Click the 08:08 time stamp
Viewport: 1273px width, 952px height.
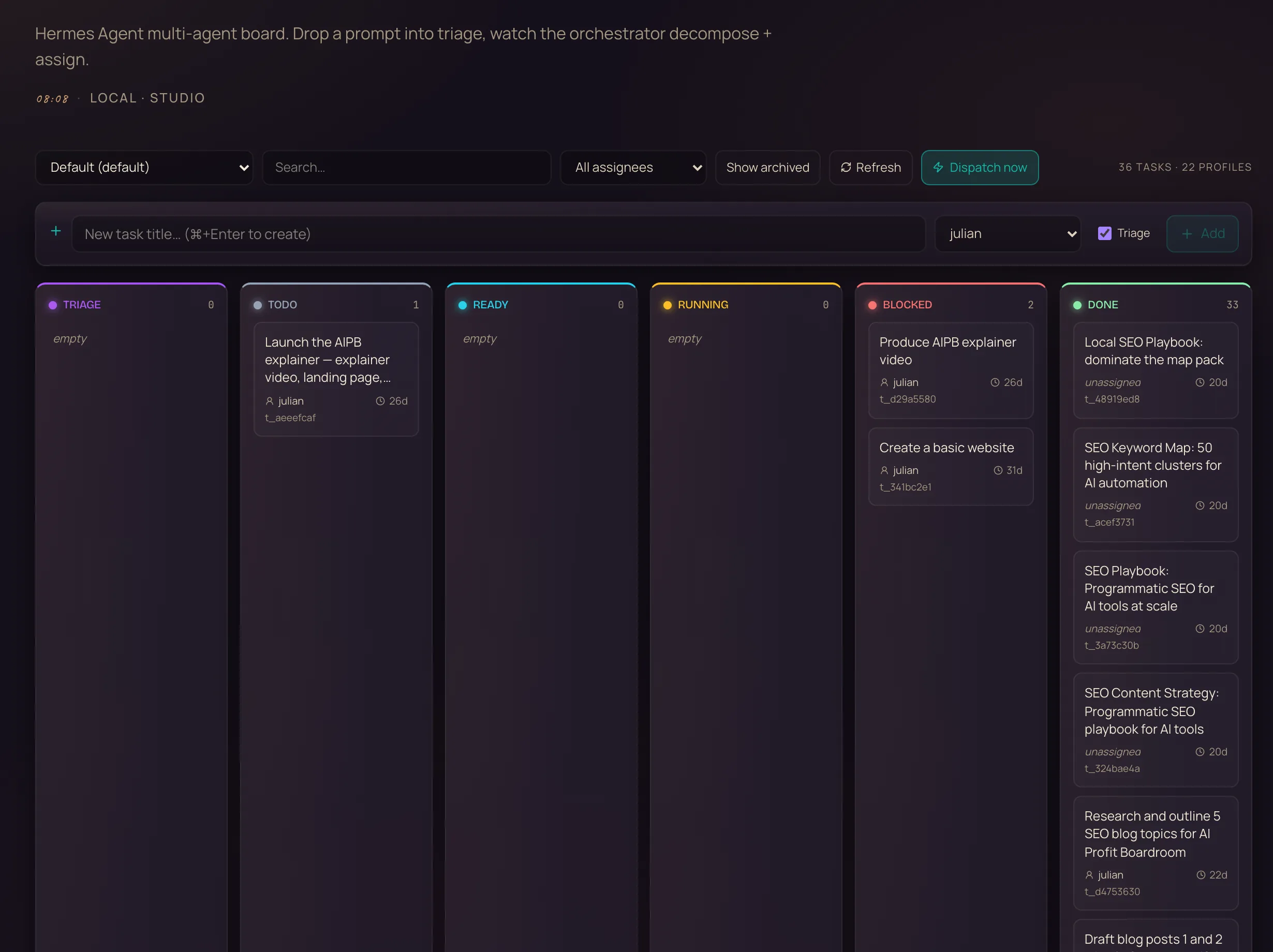click(x=52, y=99)
